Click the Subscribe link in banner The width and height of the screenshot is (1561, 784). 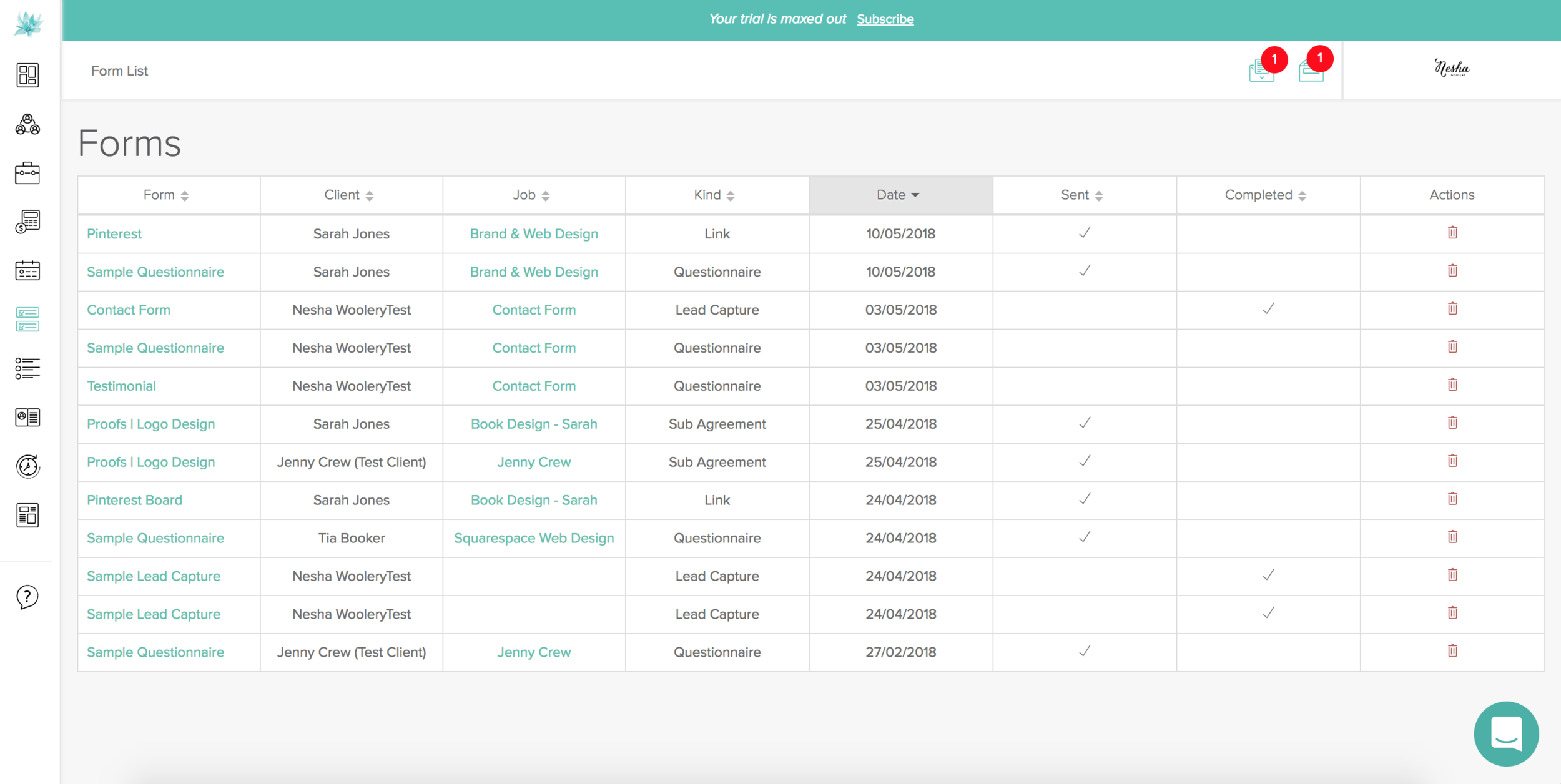[x=885, y=19]
